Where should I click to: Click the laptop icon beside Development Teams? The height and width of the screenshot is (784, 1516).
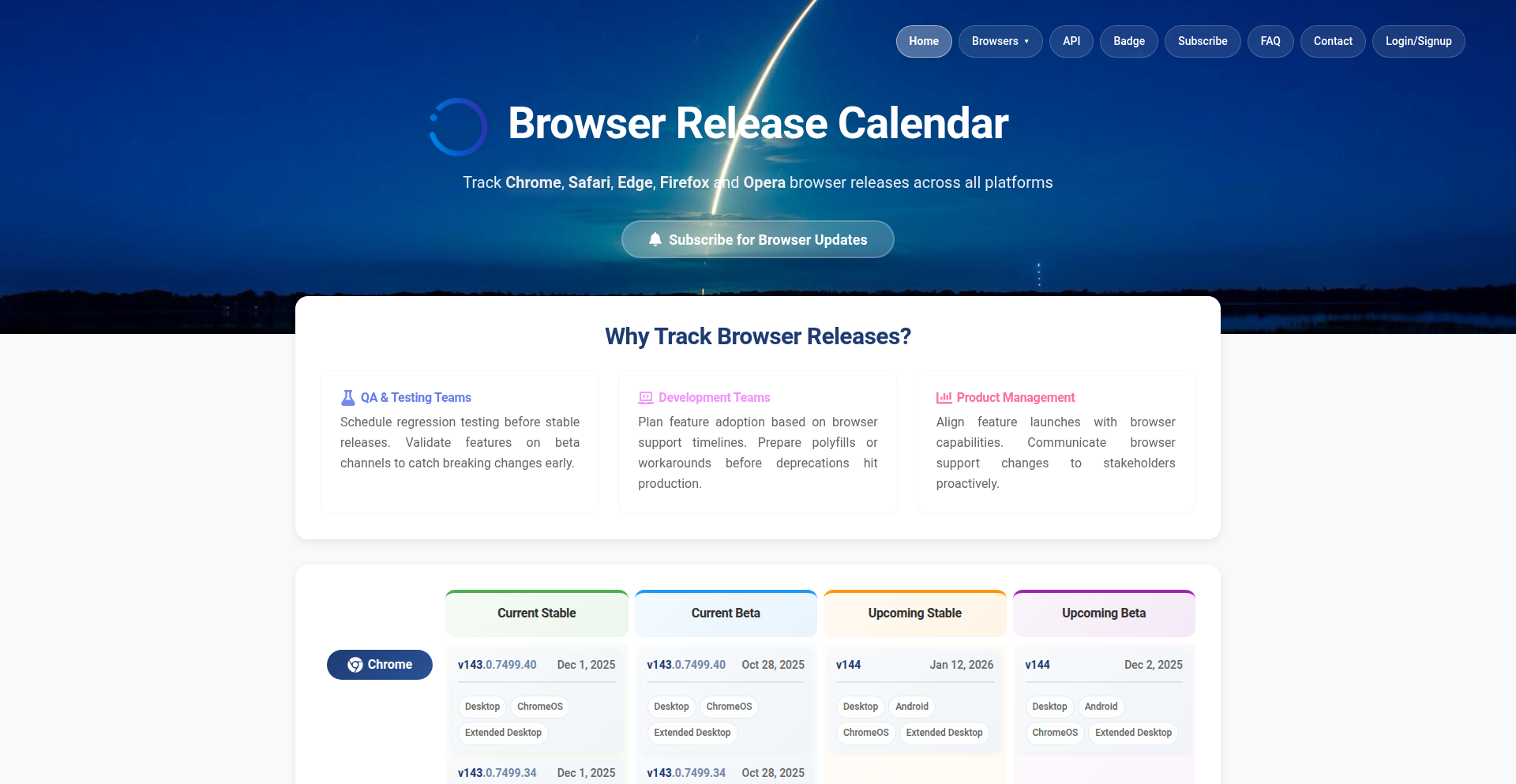646,397
